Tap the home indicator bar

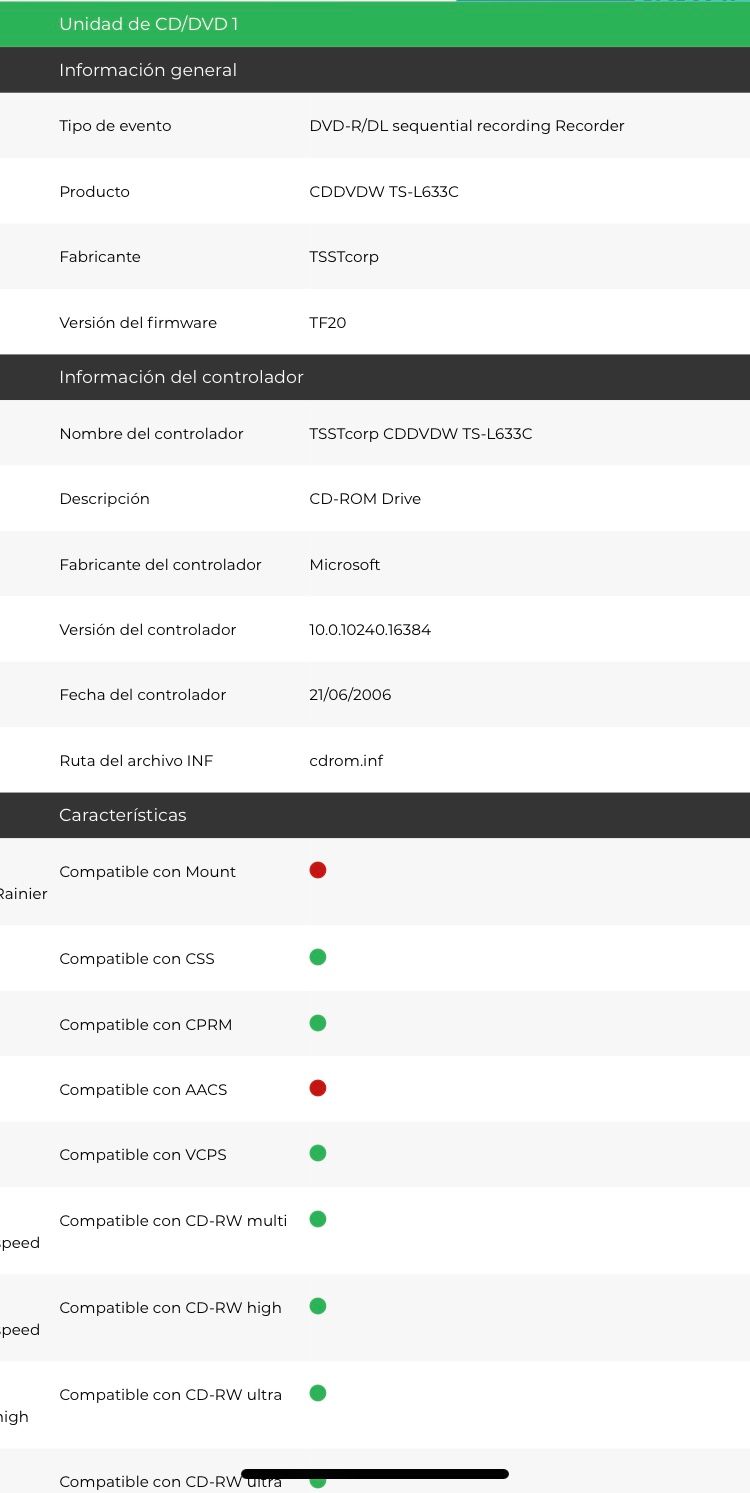[375, 1474]
